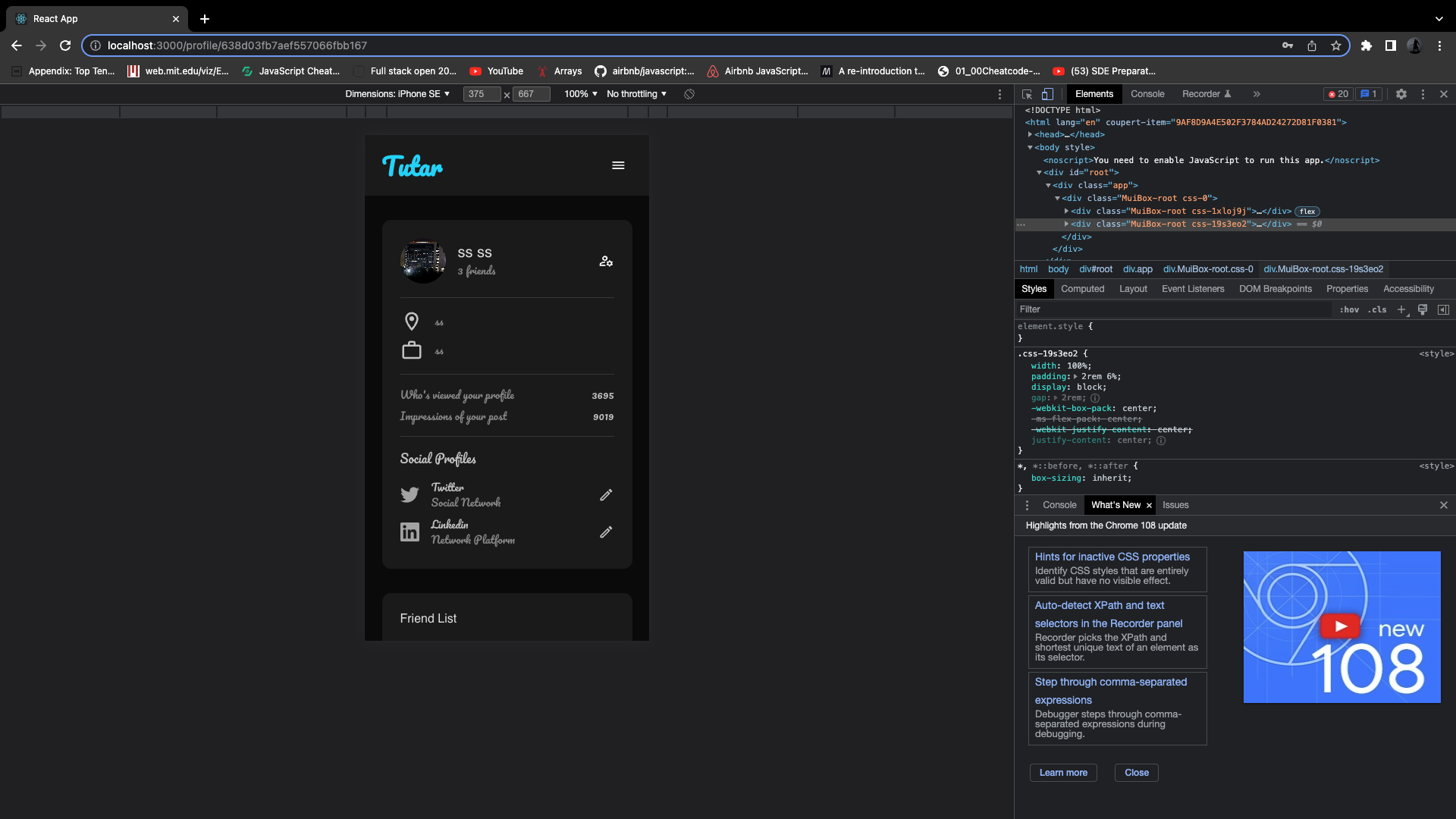Click the rotate viewport icon near throttling
Image resolution: width=1456 pixels, height=819 pixels.
(x=689, y=94)
